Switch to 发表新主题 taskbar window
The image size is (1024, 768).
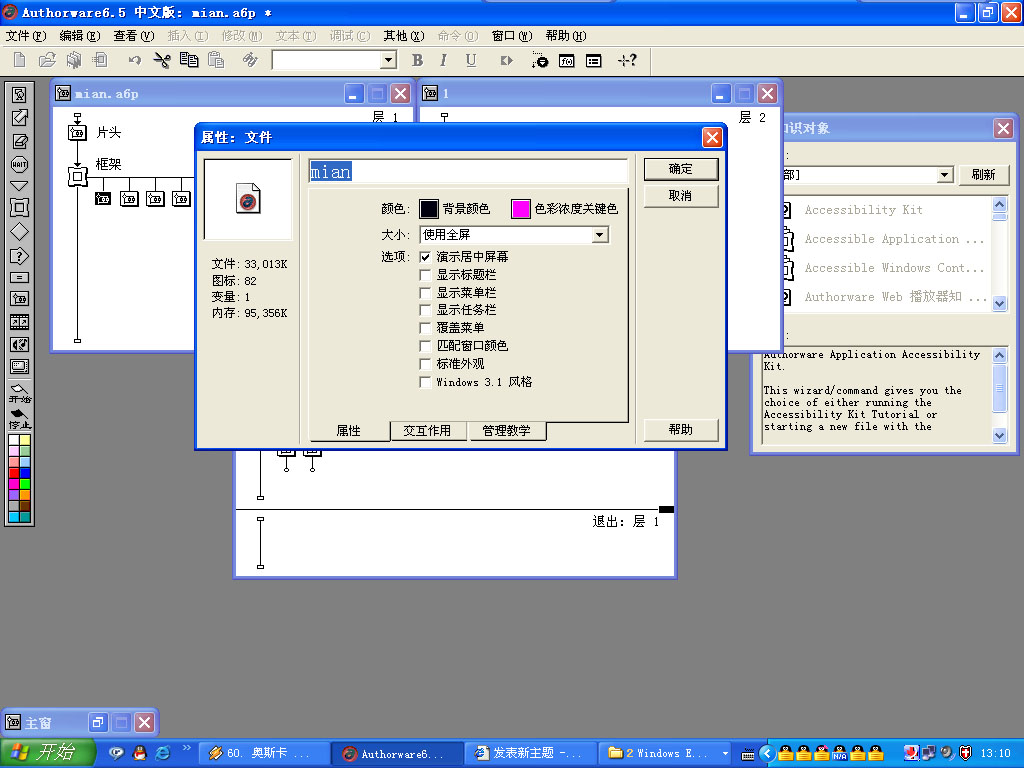[x=530, y=754]
